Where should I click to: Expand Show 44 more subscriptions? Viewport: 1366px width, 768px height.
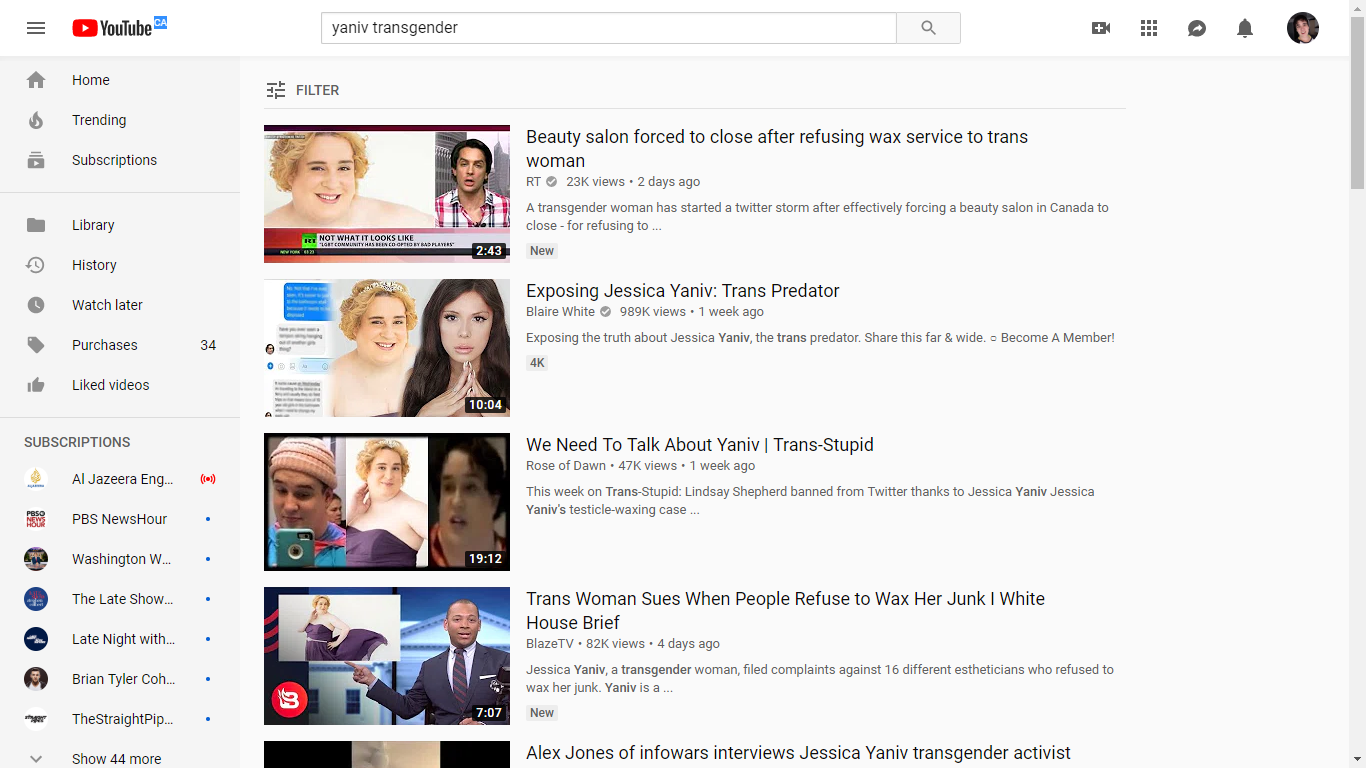120,758
